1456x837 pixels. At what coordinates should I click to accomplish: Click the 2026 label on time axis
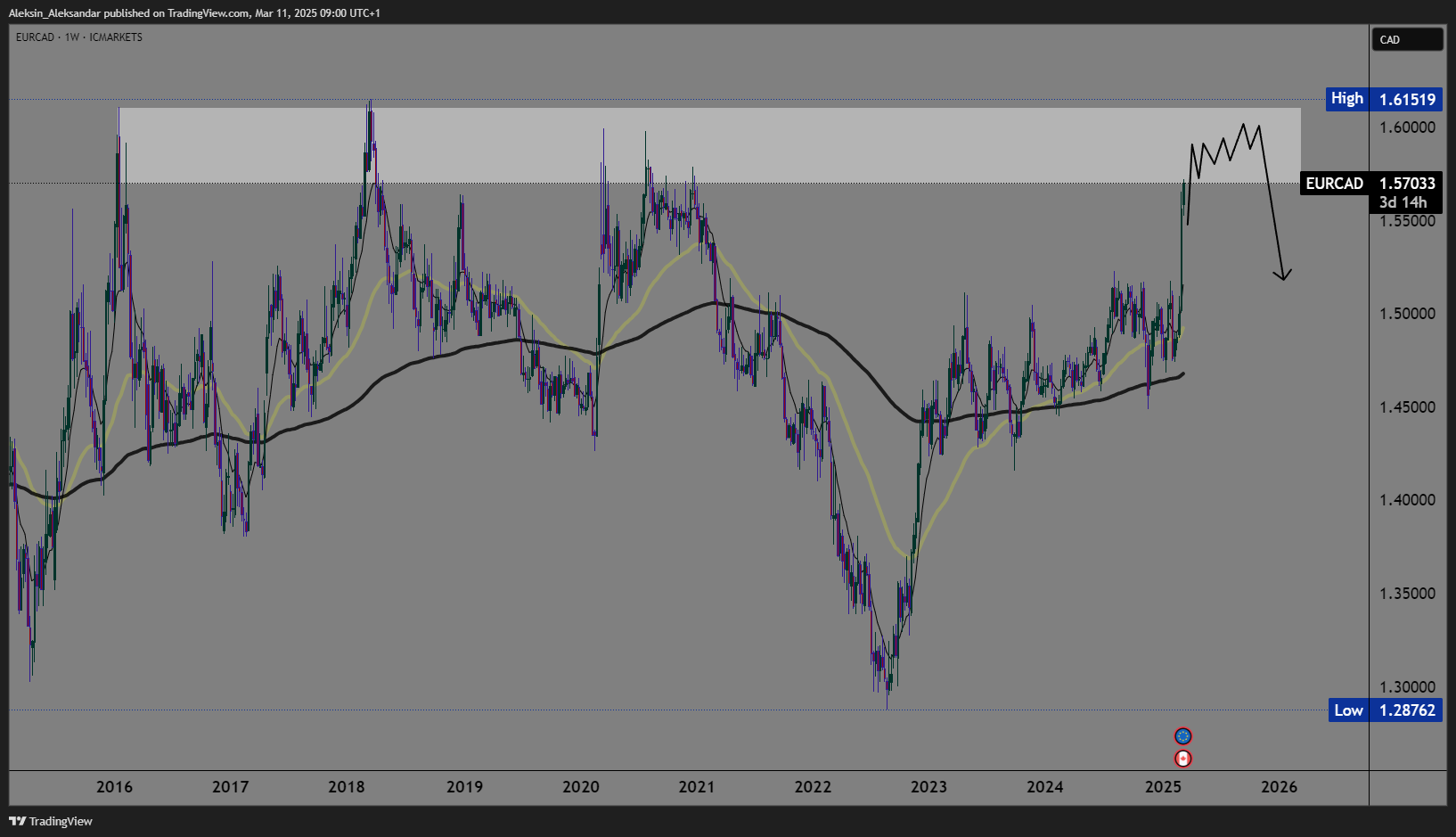pyautogui.click(x=1279, y=787)
